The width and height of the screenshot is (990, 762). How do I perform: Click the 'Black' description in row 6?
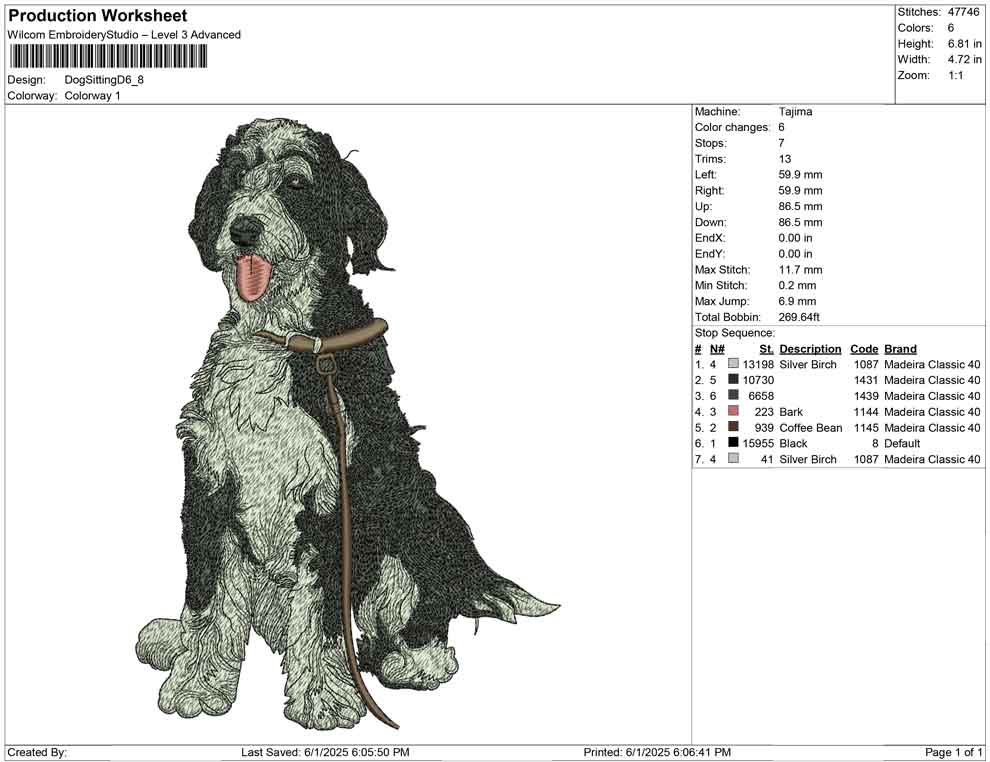(x=794, y=443)
